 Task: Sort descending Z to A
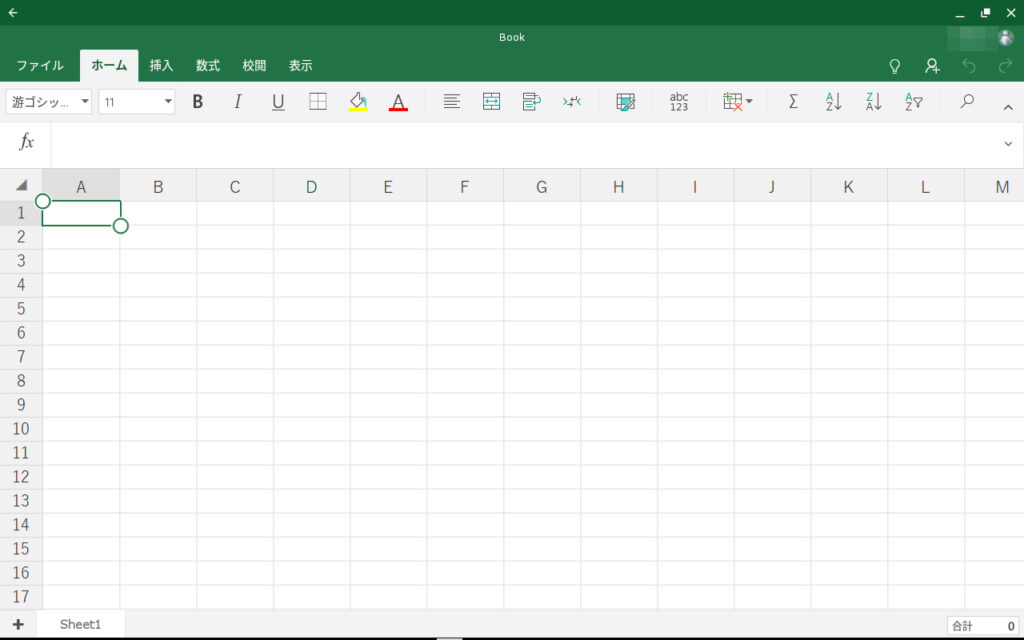873,101
